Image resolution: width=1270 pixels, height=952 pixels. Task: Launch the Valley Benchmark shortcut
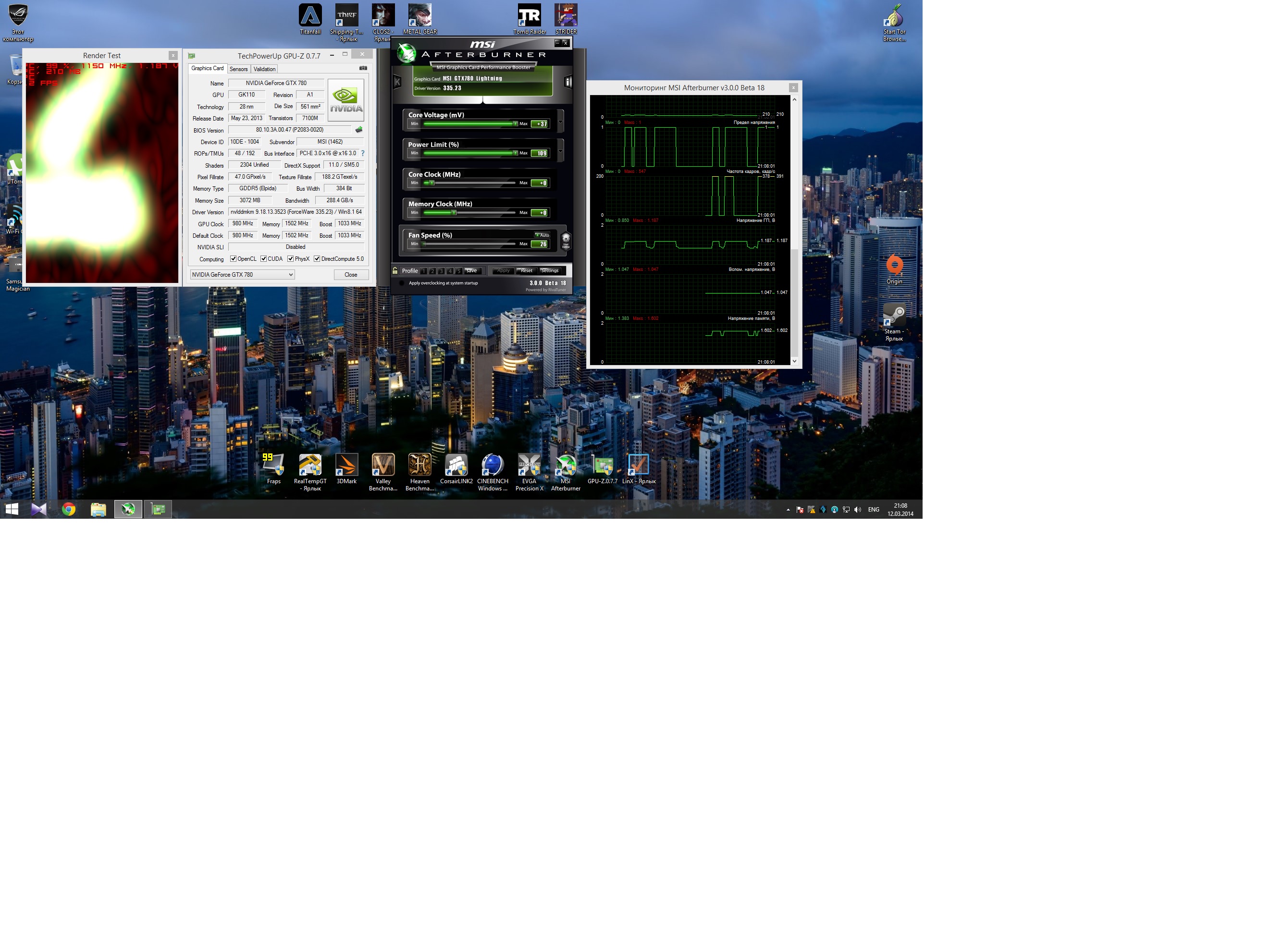[383, 472]
